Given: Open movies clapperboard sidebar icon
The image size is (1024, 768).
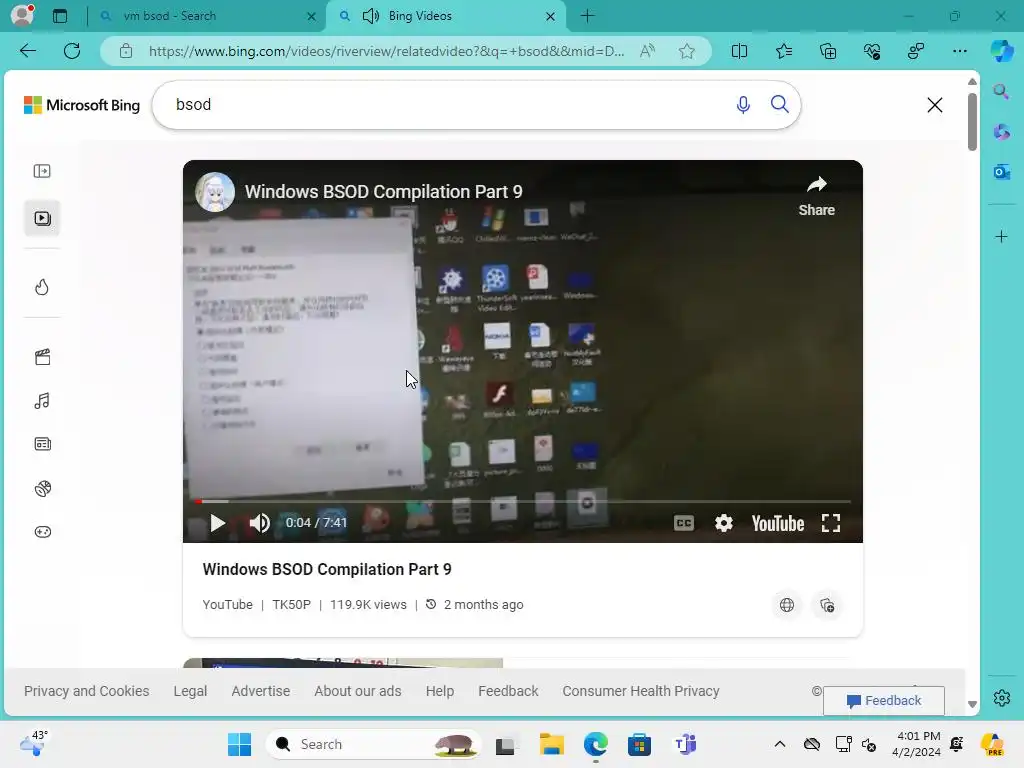Looking at the screenshot, I should tap(42, 357).
